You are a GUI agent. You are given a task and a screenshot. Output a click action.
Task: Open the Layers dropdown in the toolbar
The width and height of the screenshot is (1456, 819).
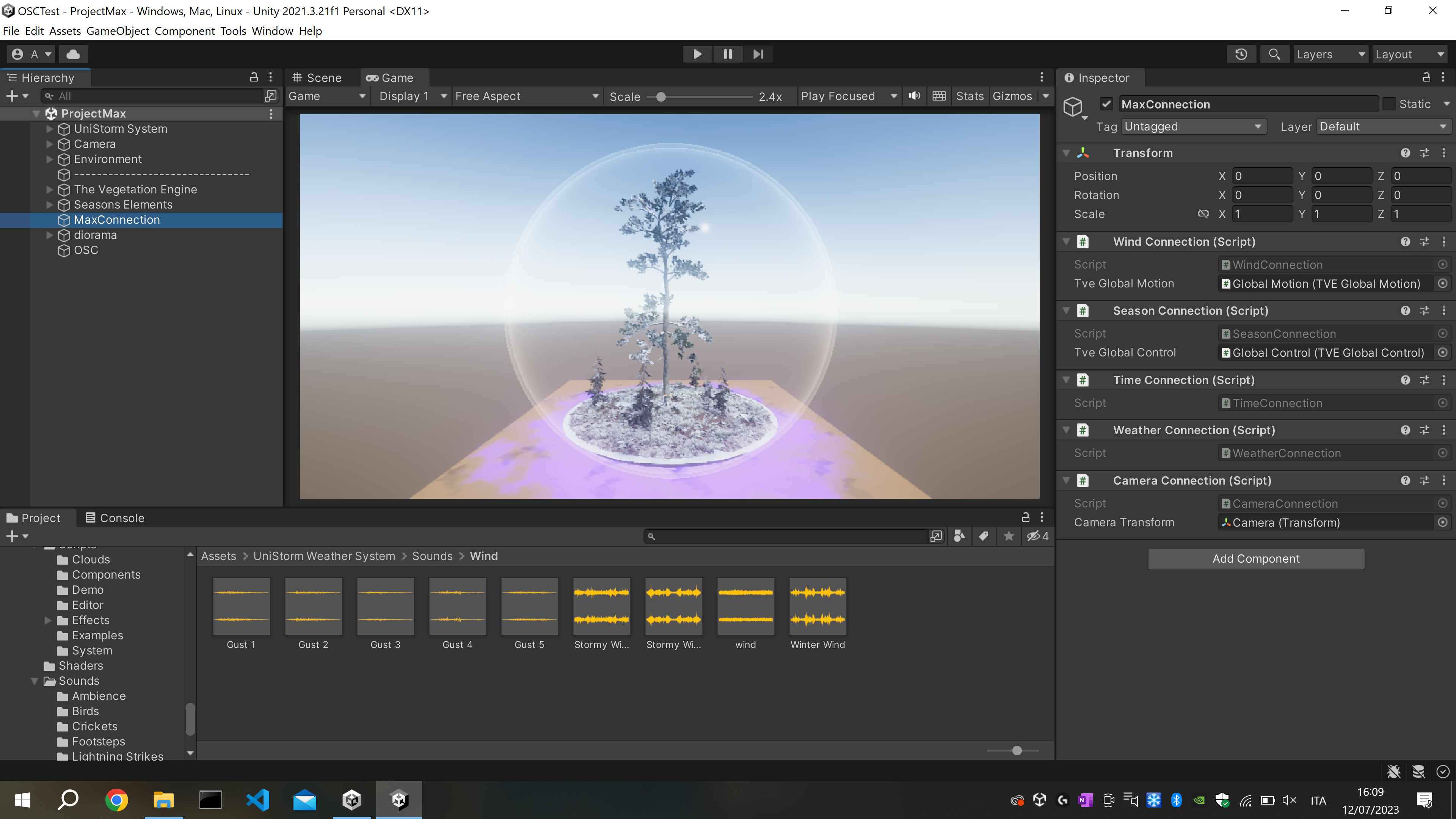pos(1330,54)
